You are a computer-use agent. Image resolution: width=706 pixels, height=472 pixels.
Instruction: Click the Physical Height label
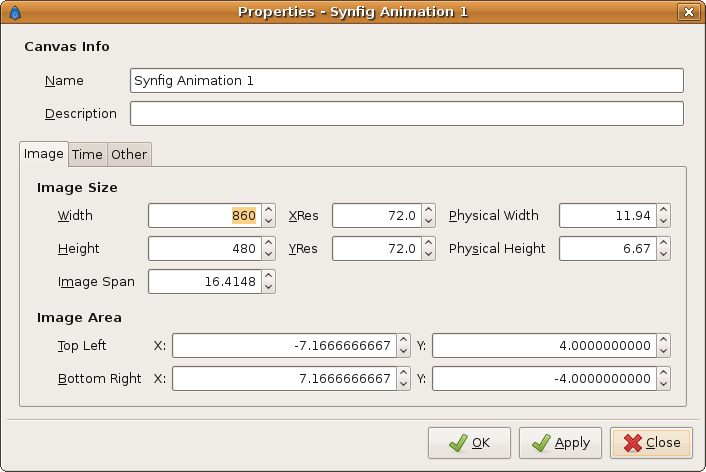click(497, 249)
